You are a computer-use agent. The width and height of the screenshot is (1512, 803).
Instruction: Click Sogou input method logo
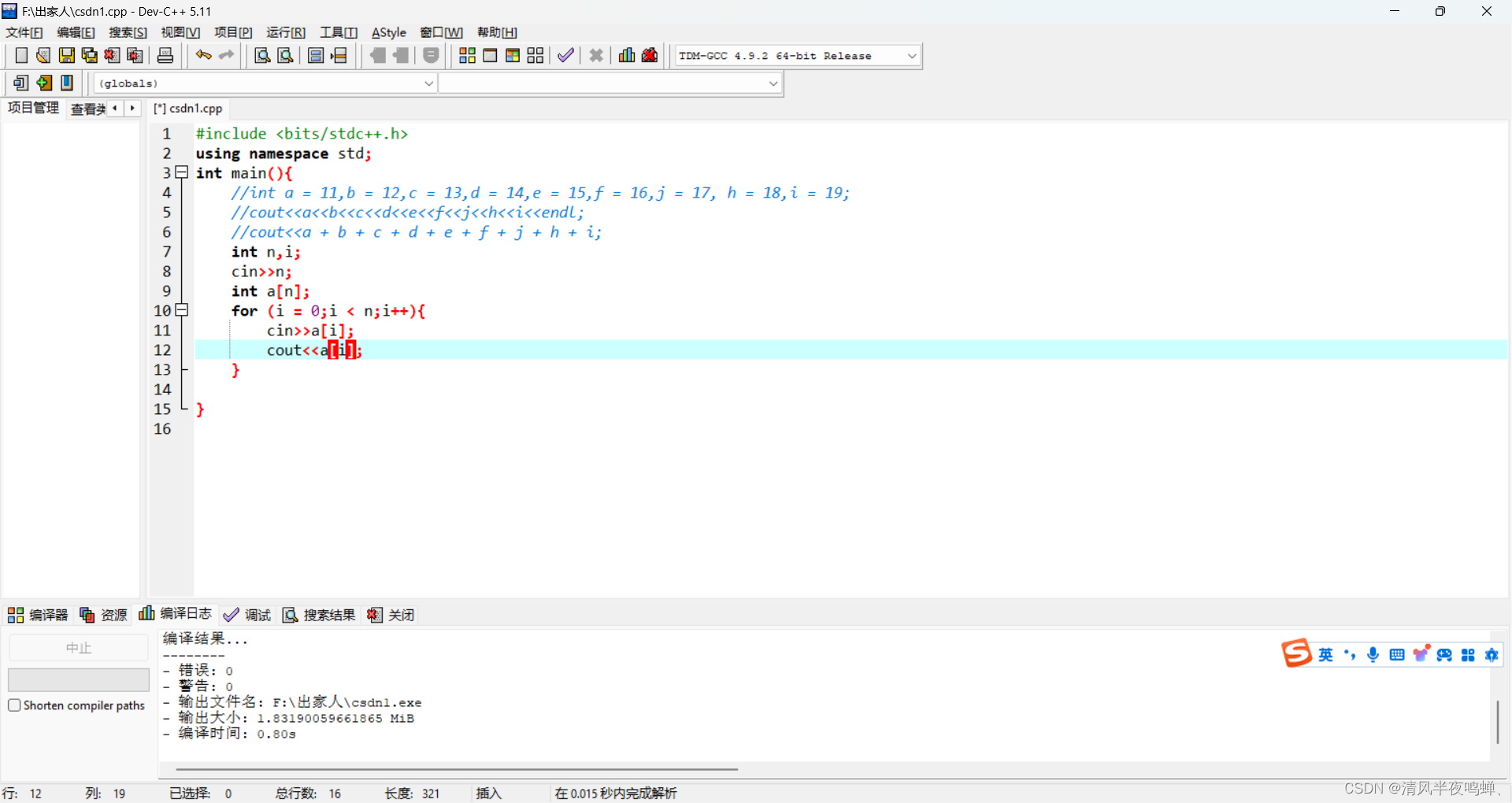tap(1296, 653)
